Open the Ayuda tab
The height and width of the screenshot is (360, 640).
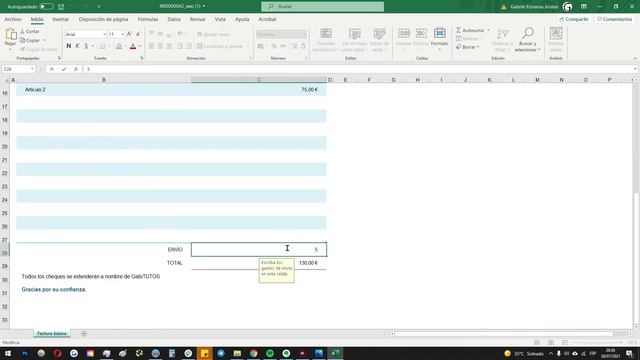242,19
